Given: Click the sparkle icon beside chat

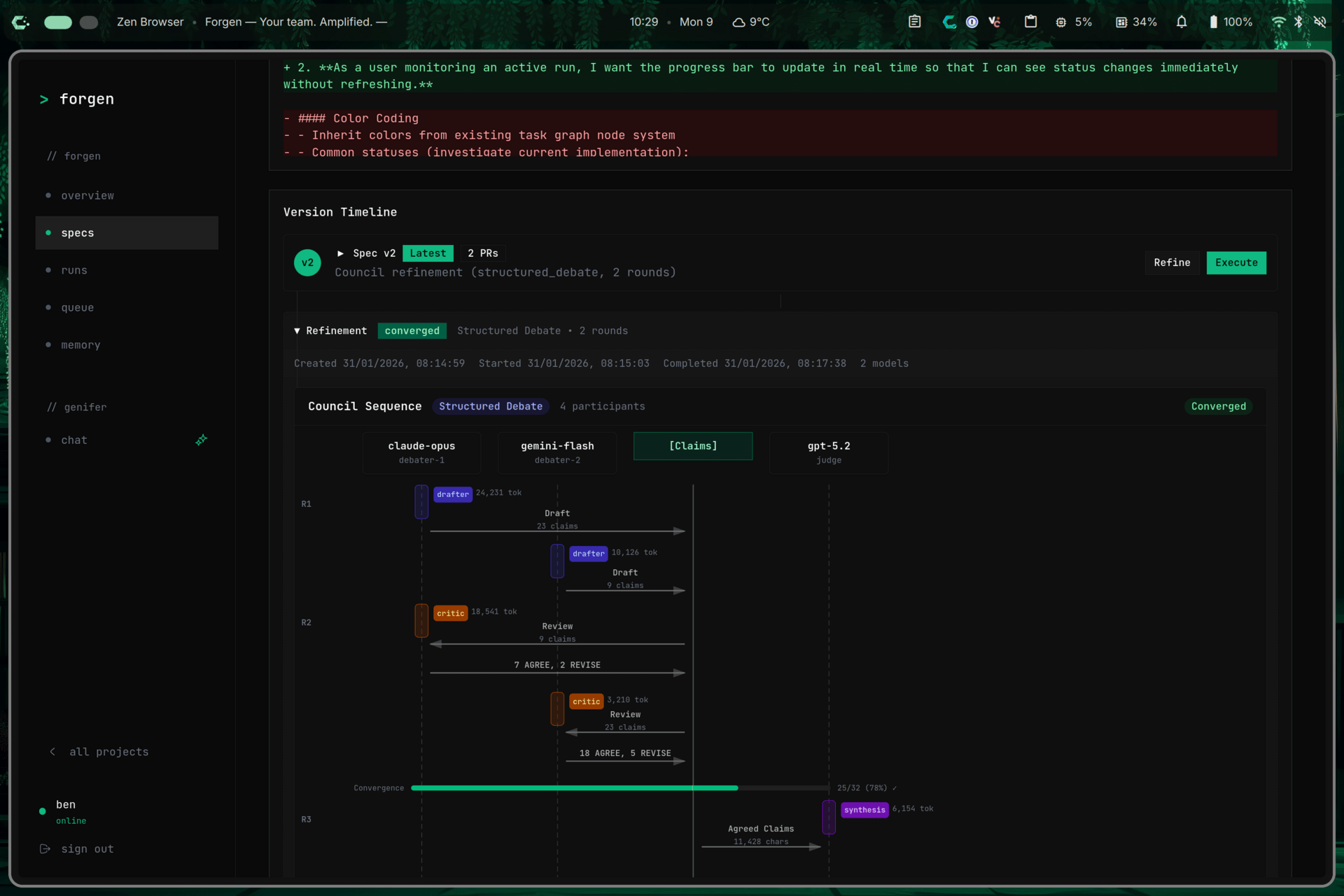Looking at the screenshot, I should [x=201, y=440].
